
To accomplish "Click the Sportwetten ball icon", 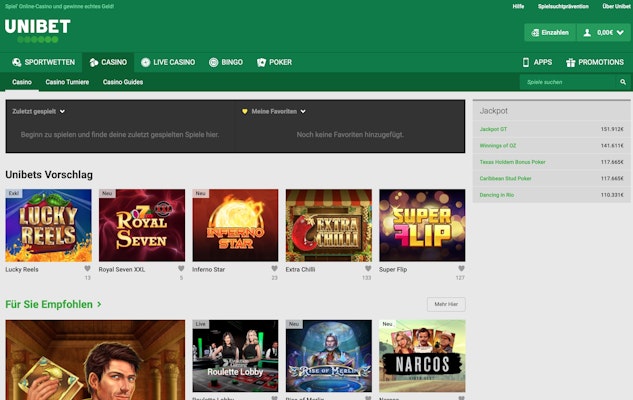I will 17,62.
